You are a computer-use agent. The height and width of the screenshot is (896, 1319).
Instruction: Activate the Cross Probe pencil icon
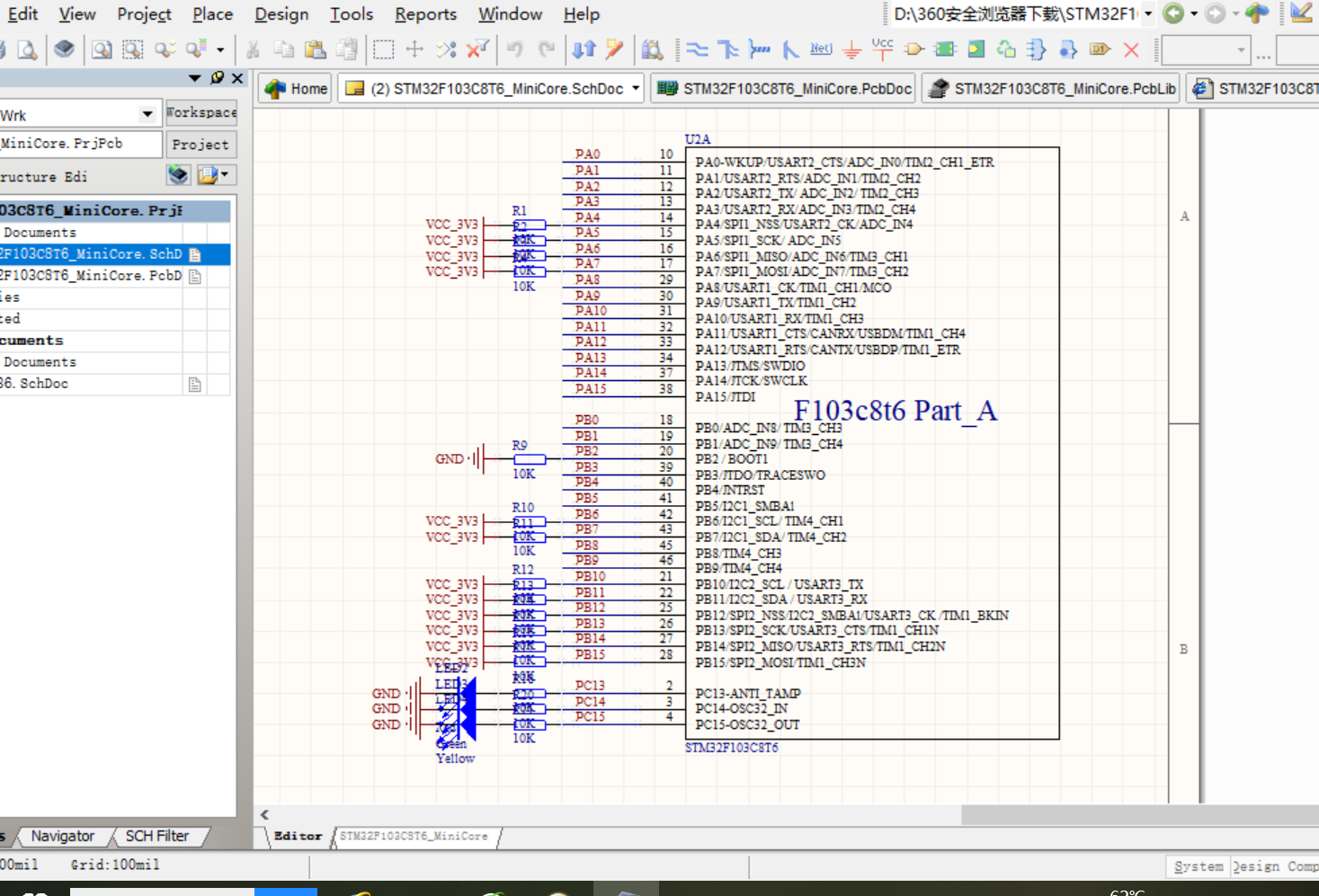615,49
